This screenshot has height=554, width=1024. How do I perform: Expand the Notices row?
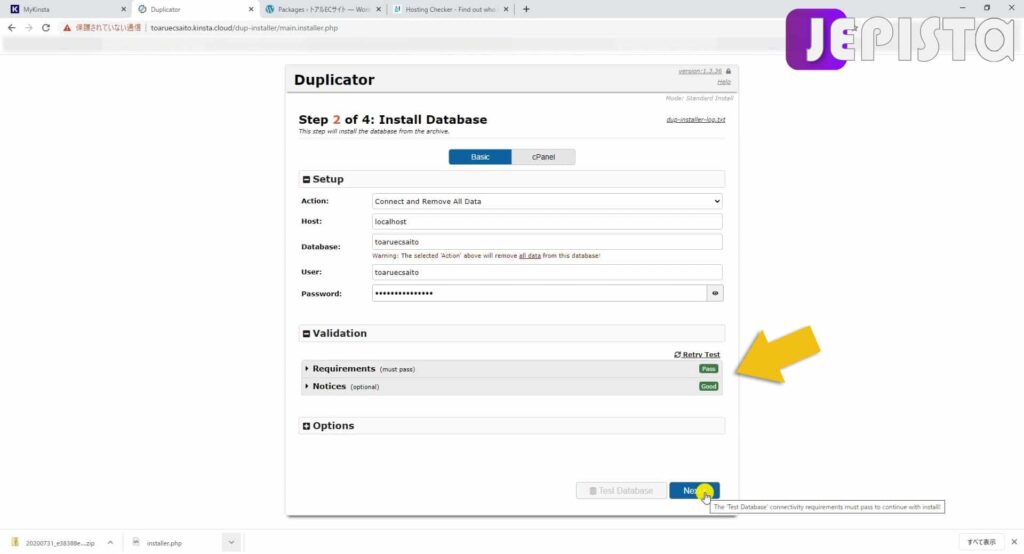(511, 387)
